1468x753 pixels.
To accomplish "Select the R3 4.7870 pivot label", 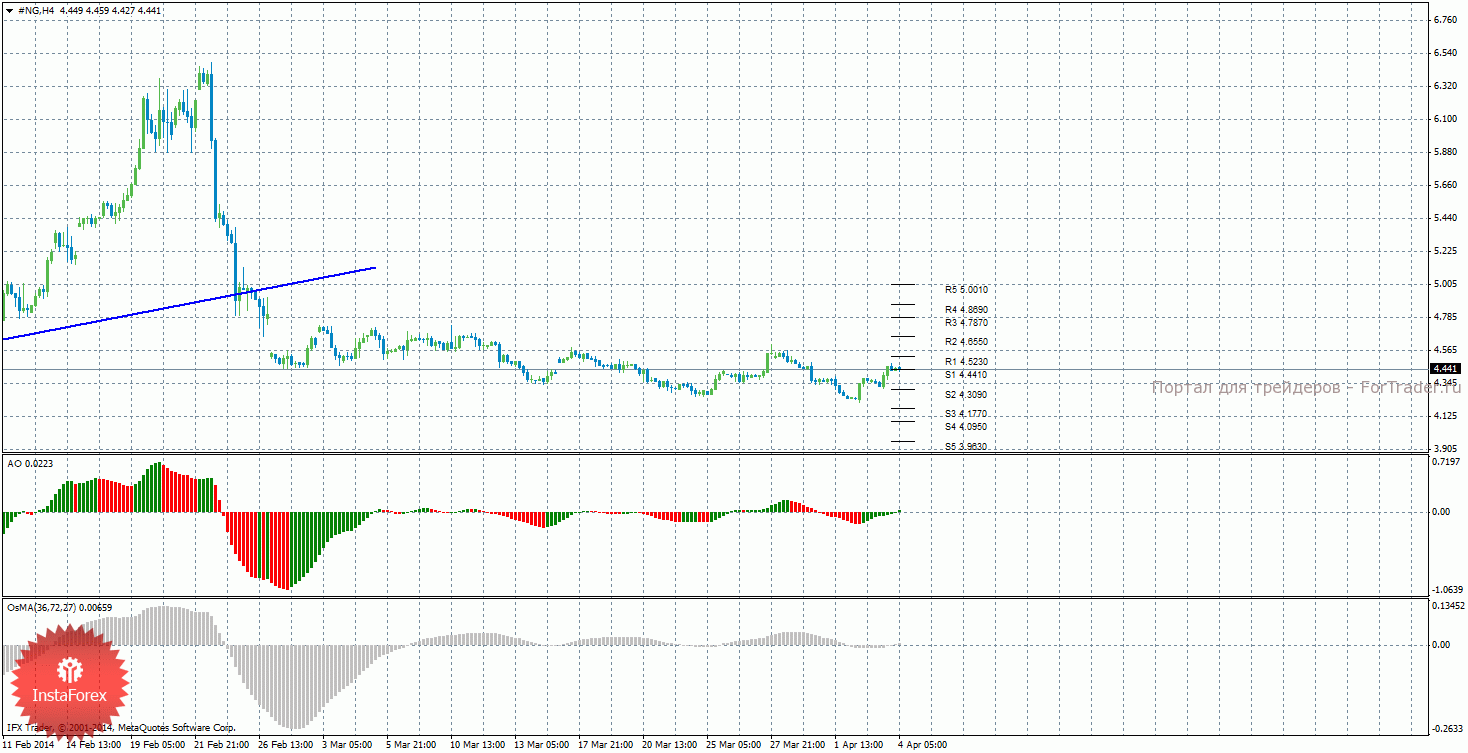I will pyautogui.click(x=966, y=323).
